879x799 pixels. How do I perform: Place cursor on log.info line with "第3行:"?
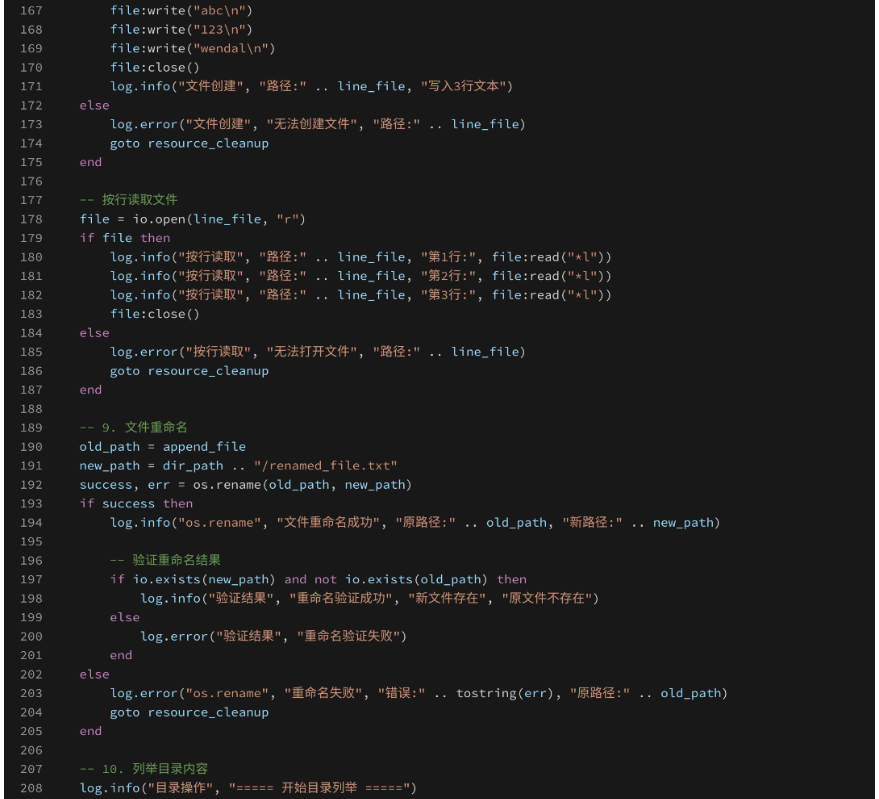click(360, 295)
